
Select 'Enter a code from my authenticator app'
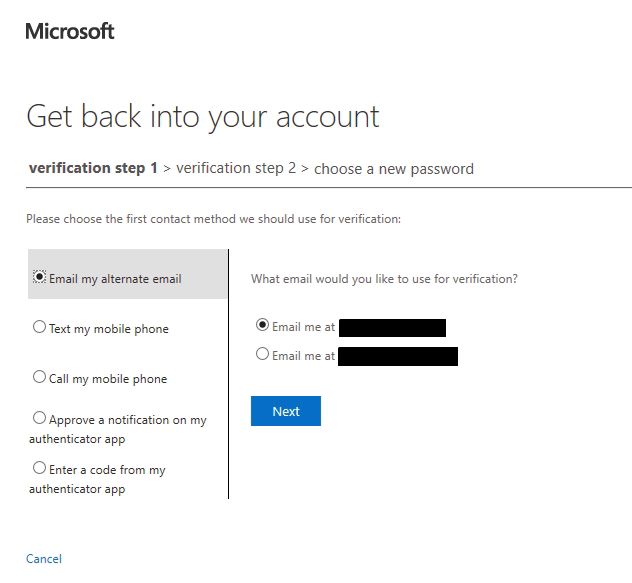[x=39, y=468]
